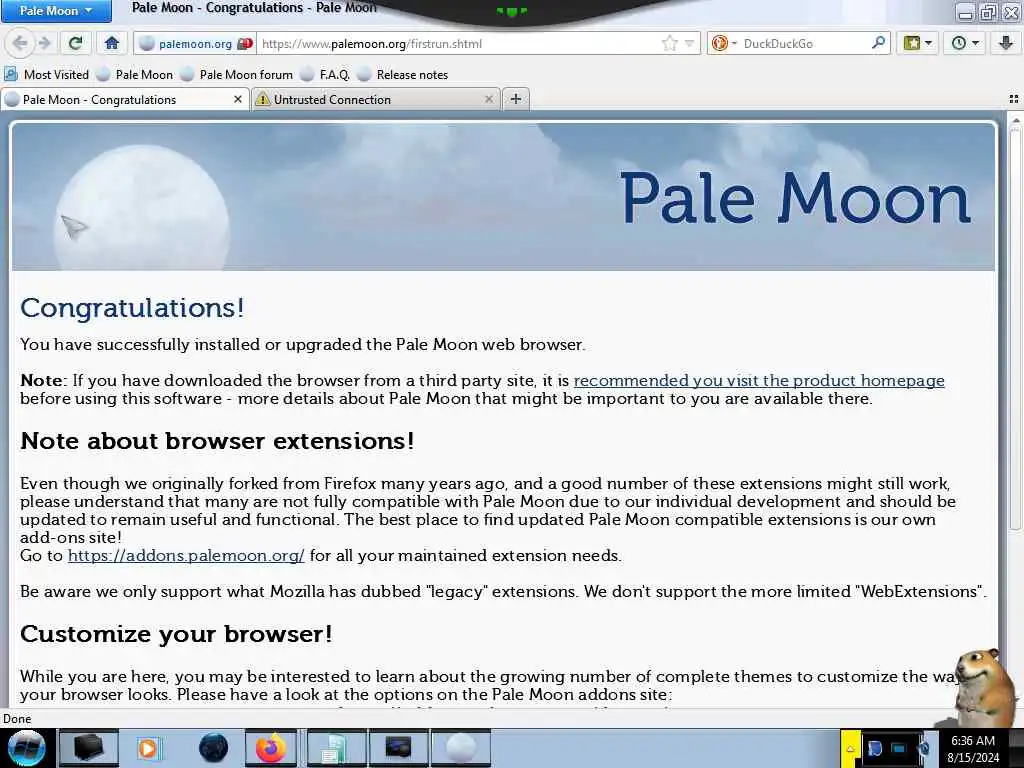The height and width of the screenshot is (768, 1024).
Task: Open the dark globe taskbar icon
Action: pyautogui.click(x=213, y=748)
